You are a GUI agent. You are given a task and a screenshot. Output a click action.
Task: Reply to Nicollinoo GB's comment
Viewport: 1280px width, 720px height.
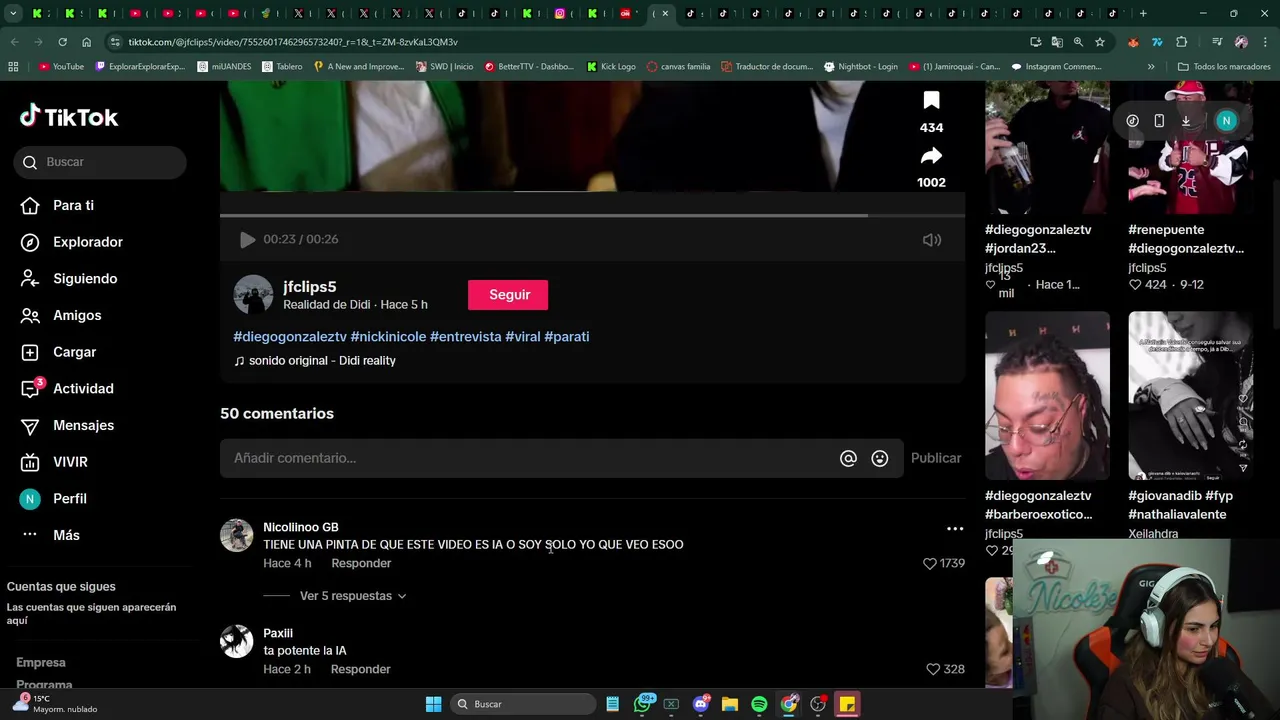click(x=361, y=564)
